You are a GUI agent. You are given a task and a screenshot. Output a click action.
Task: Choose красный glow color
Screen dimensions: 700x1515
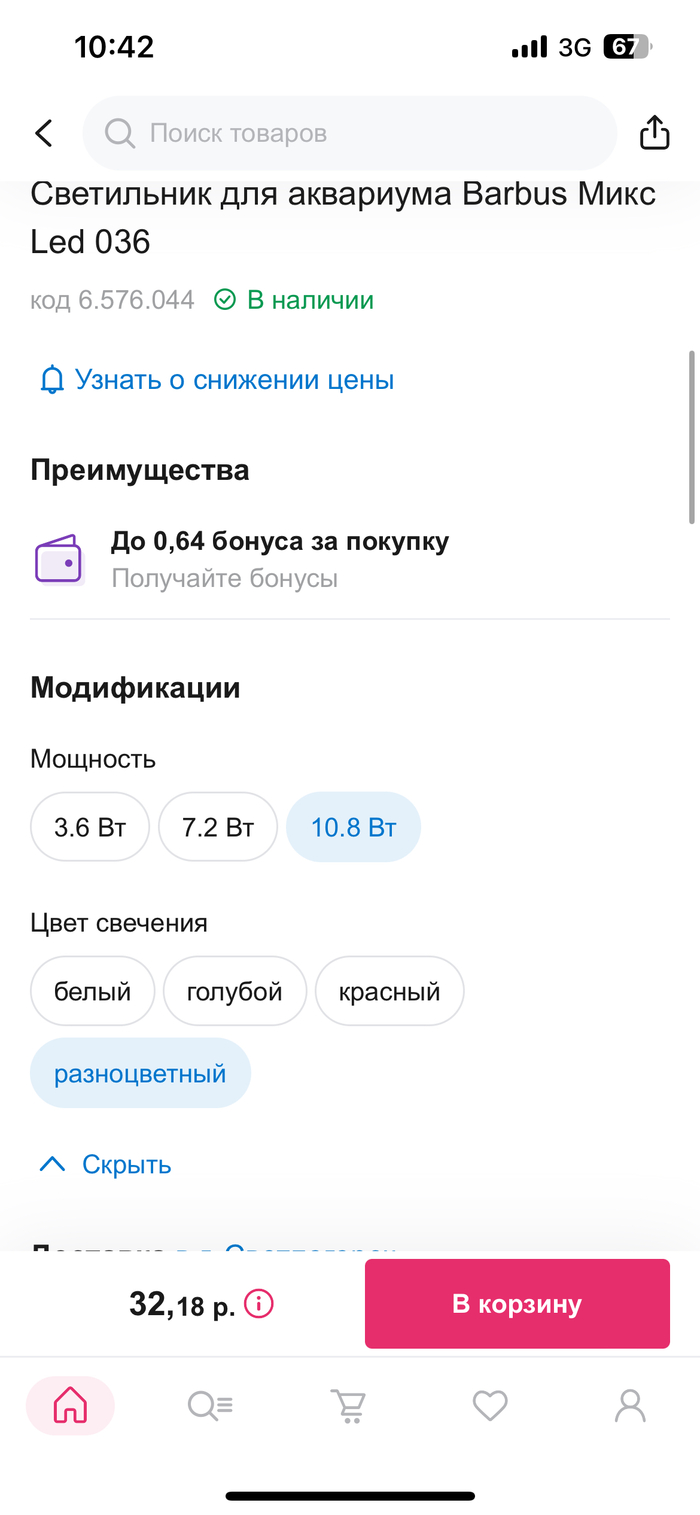[390, 991]
